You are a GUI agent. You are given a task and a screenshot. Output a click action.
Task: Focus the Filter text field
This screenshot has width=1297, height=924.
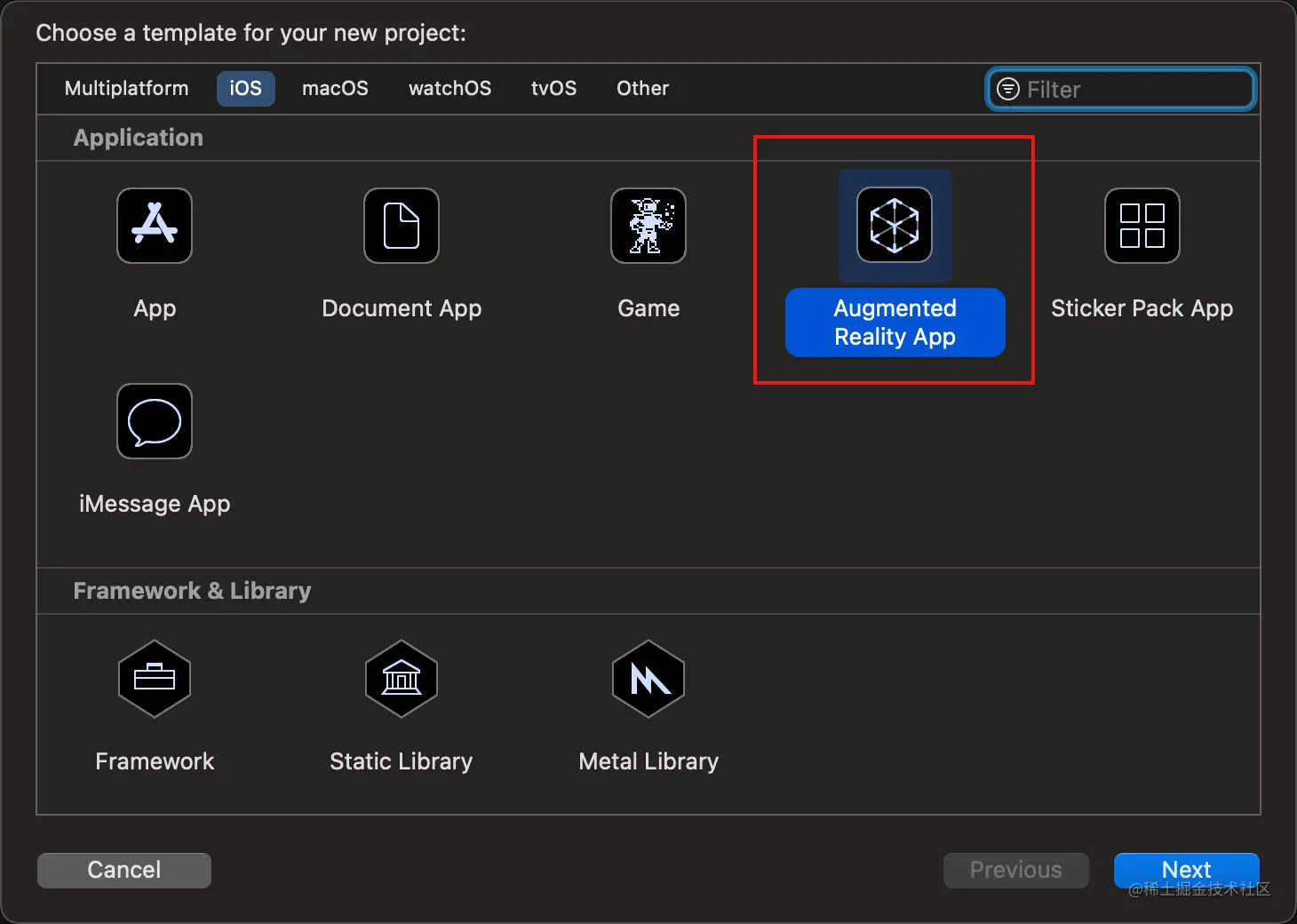click(x=1121, y=89)
